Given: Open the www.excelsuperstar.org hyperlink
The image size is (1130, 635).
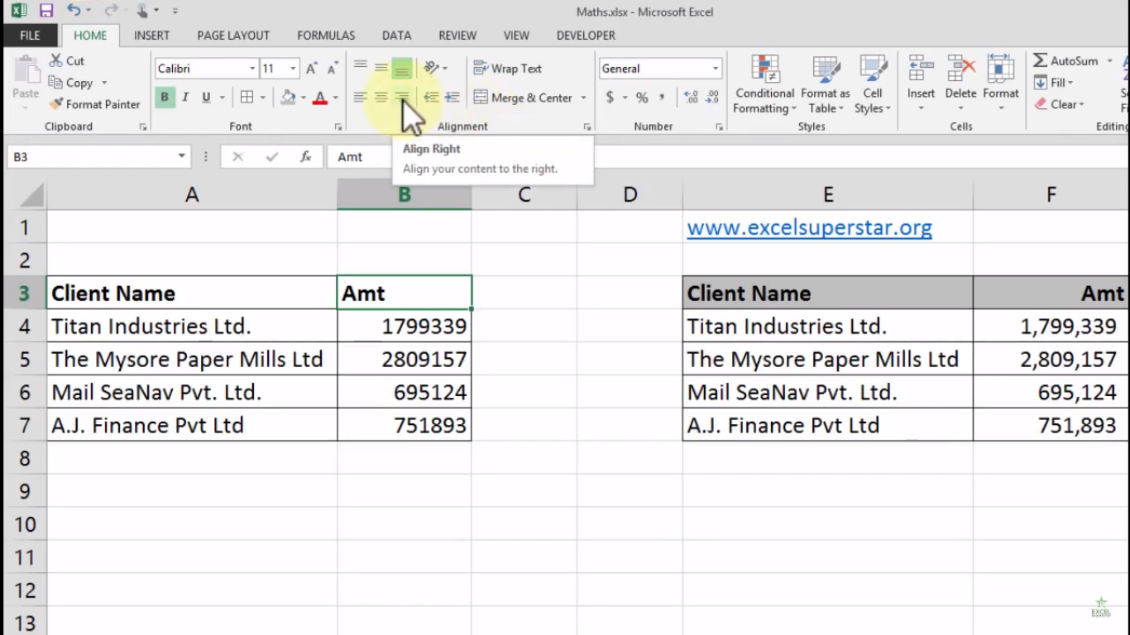Looking at the screenshot, I should pos(809,228).
